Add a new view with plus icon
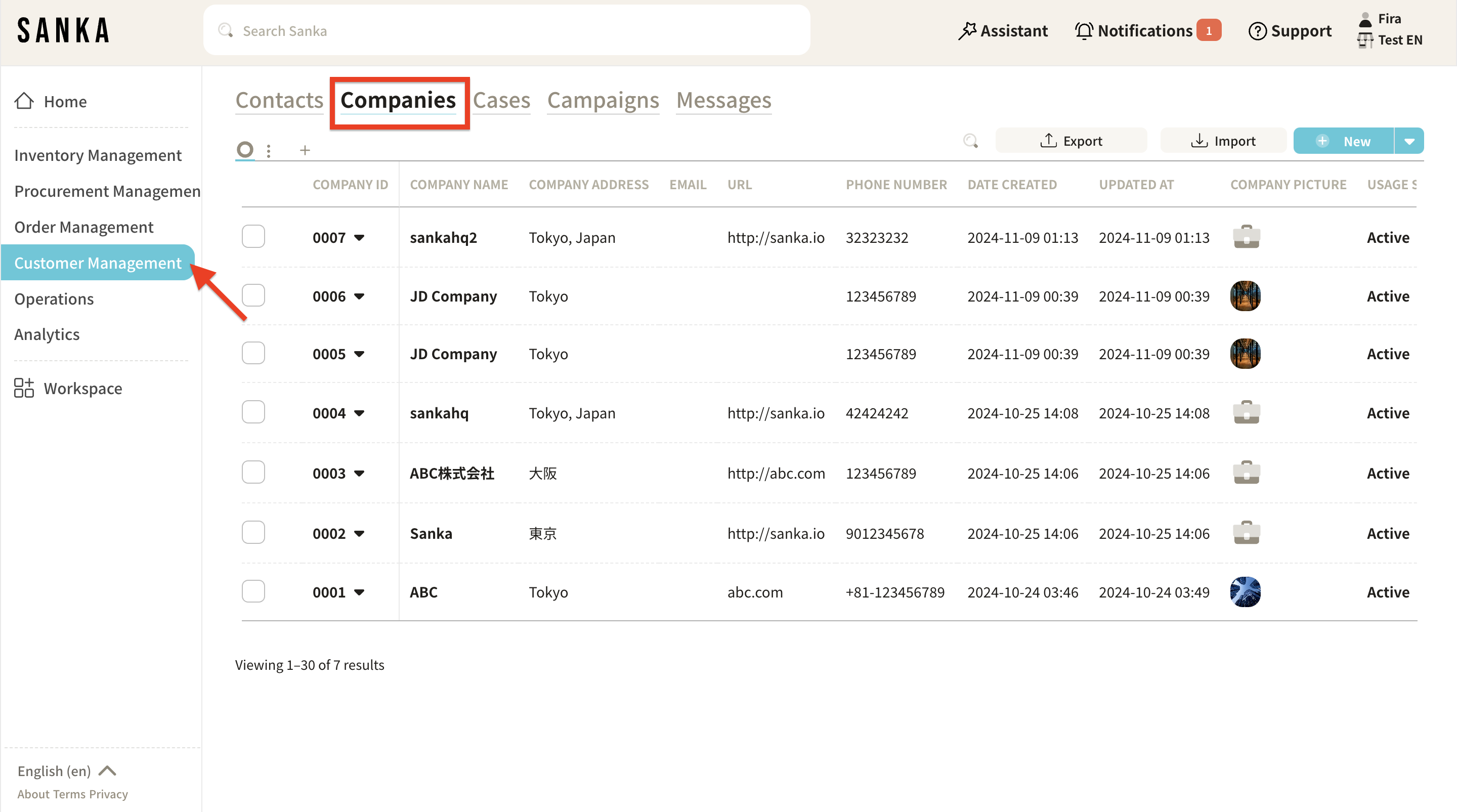The width and height of the screenshot is (1457, 812). (x=305, y=150)
